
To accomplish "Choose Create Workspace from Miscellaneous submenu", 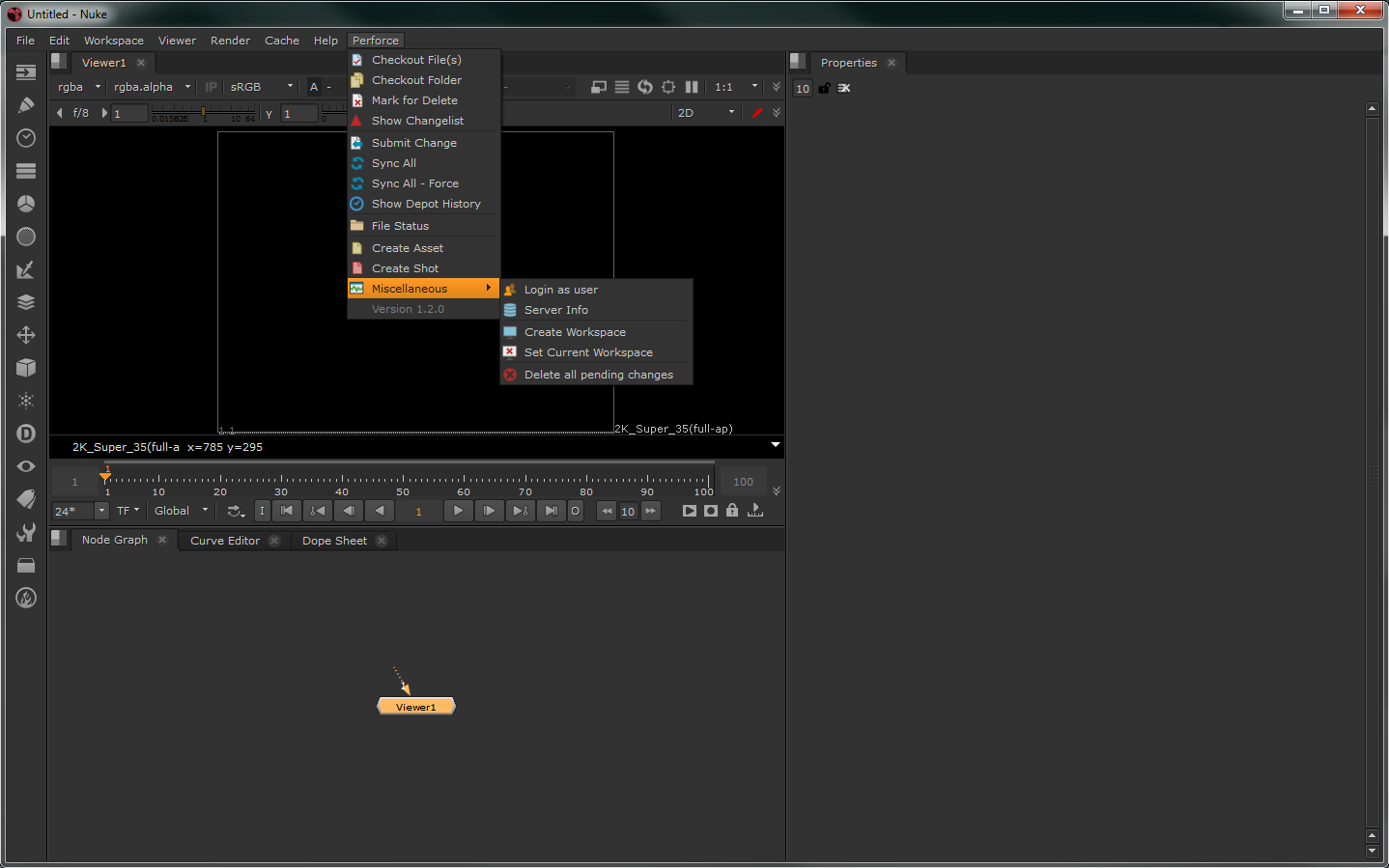I will [596, 332].
